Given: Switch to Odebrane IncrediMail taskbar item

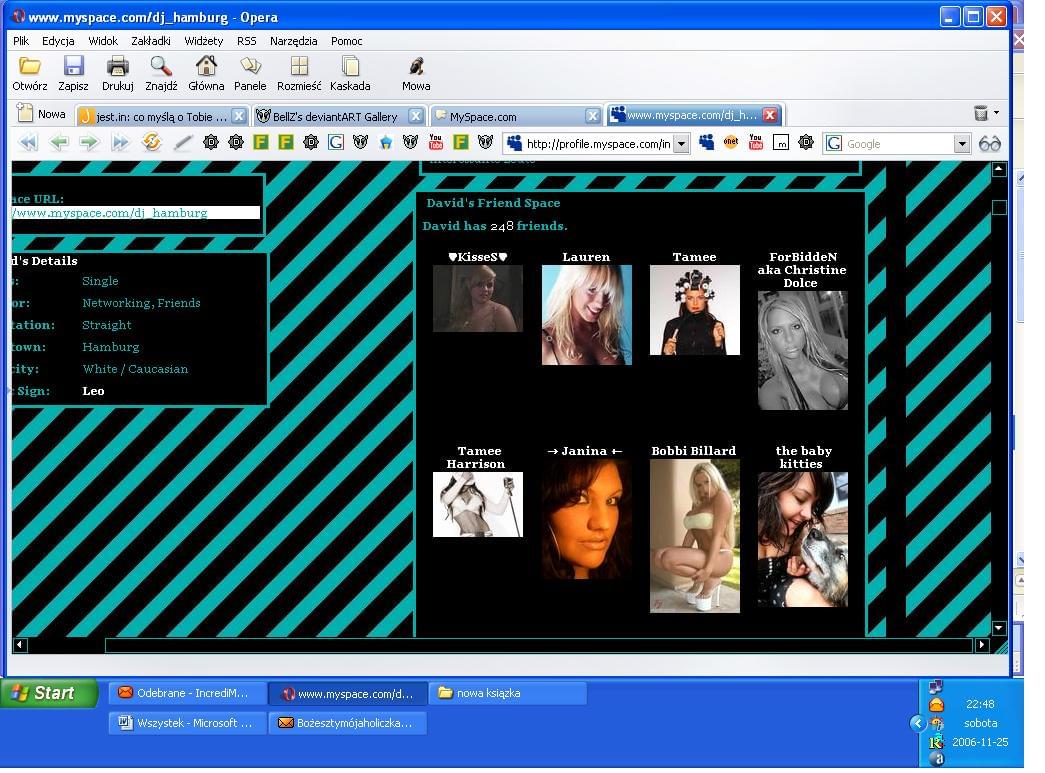Looking at the screenshot, I should click(x=187, y=693).
